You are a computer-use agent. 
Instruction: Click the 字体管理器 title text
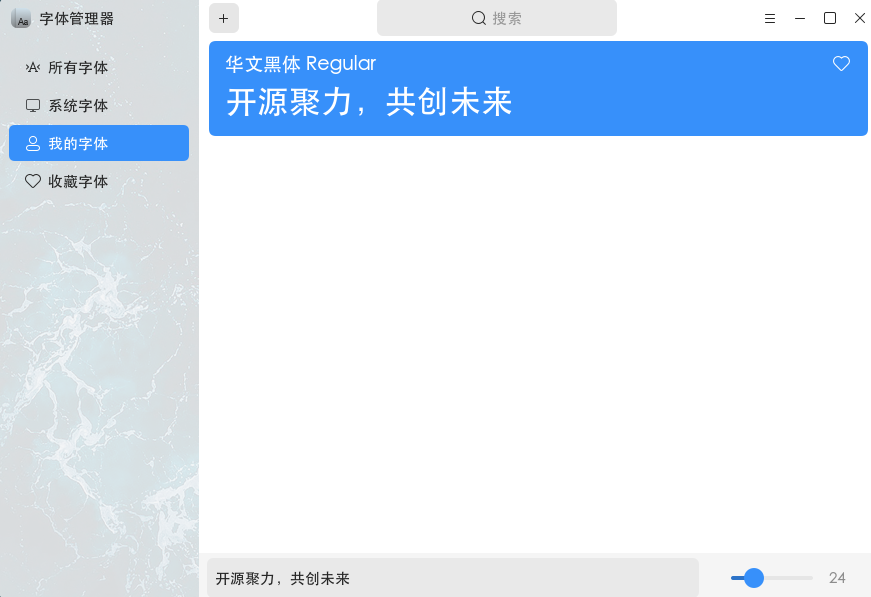pyautogui.click(x=77, y=19)
